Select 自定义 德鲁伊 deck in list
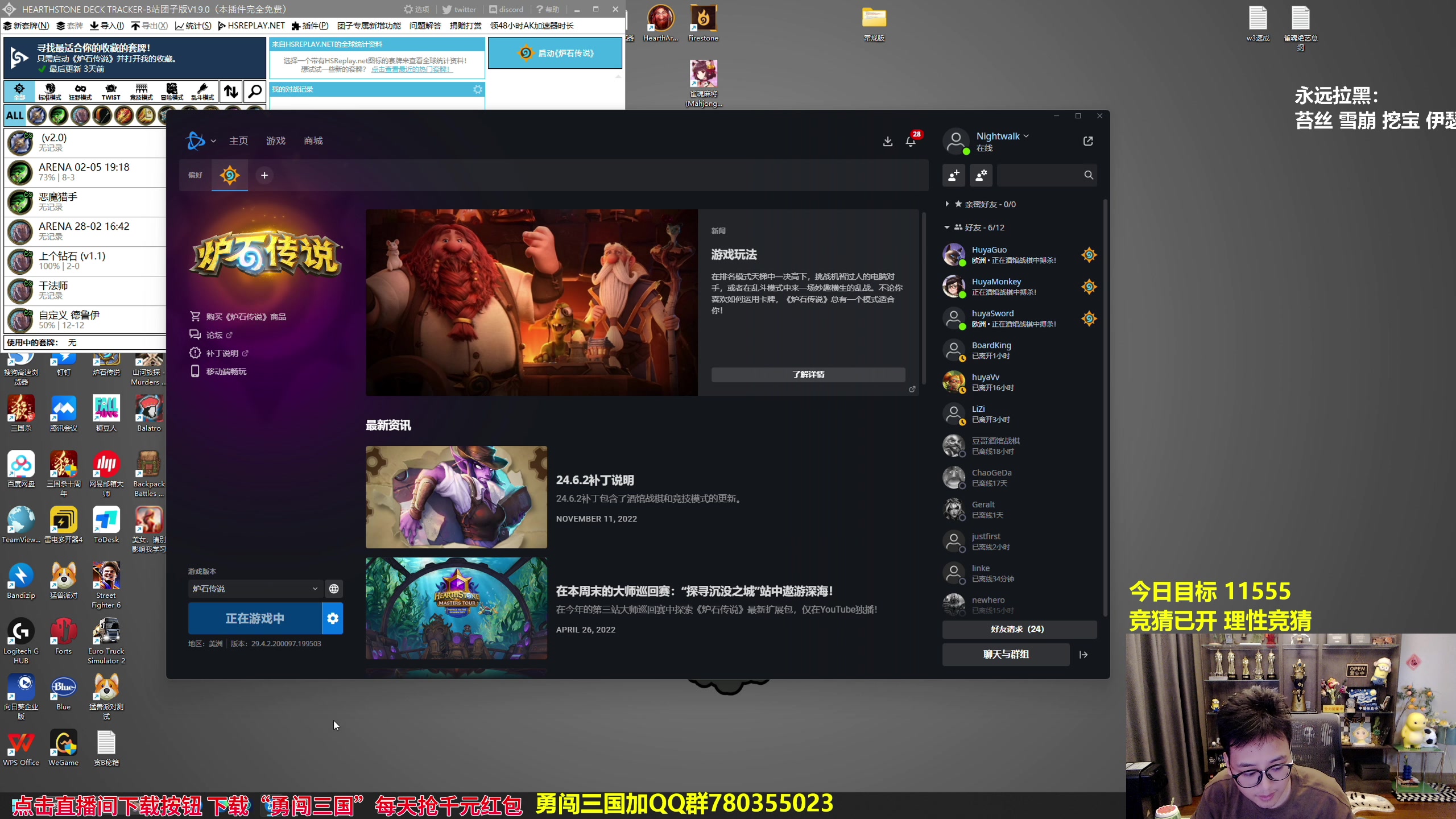Screen dimensions: 1456x819 (85, 320)
